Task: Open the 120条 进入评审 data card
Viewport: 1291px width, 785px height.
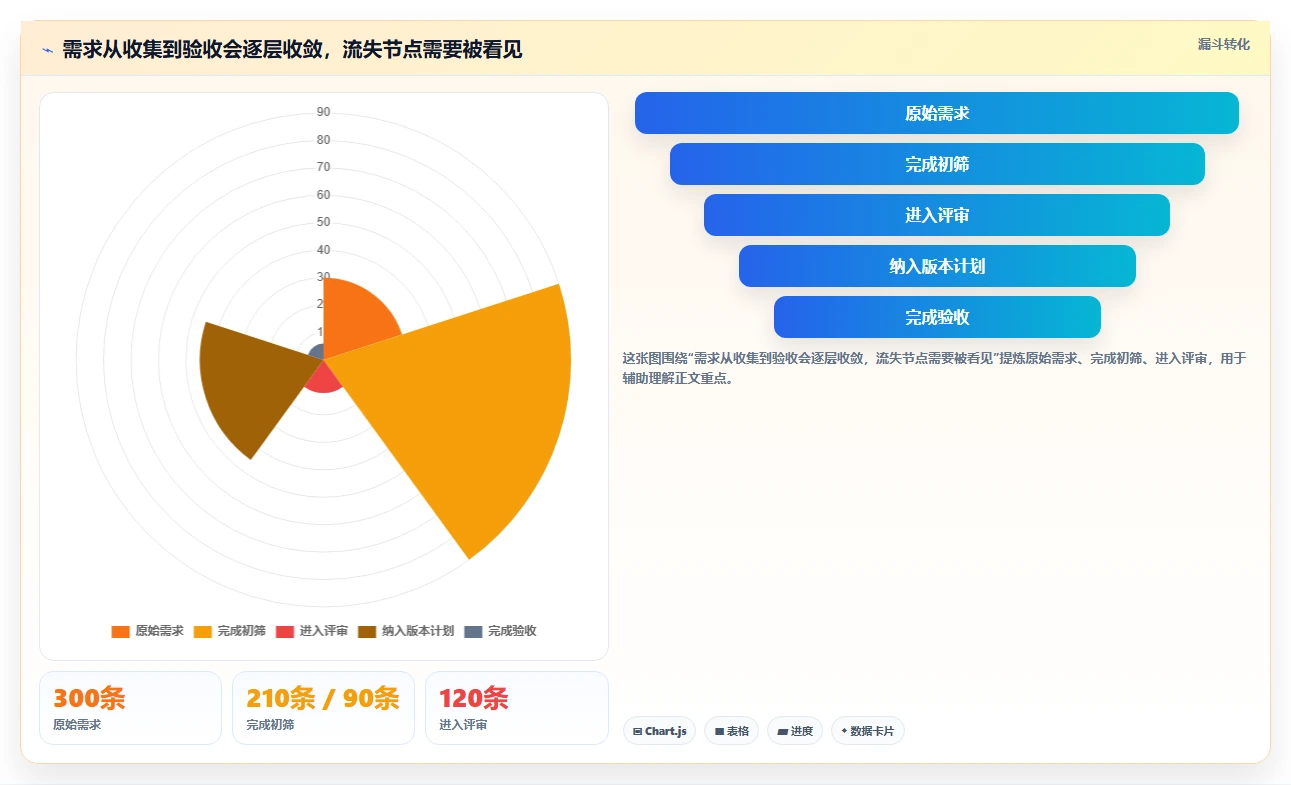Action: coord(517,708)
